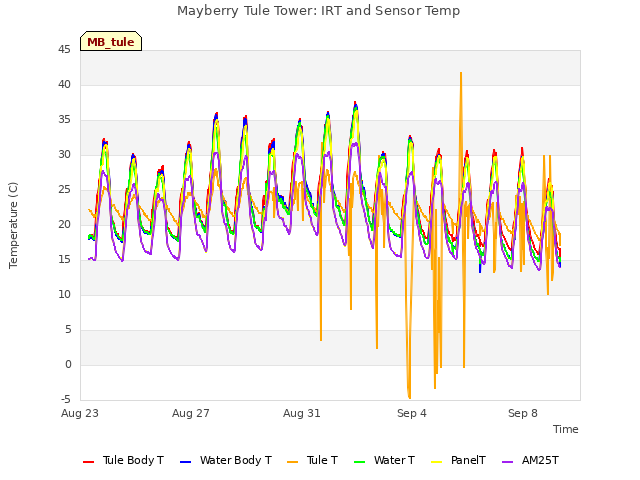Click the Tule Body T legend label
This screenshot has height=480, width=640.
(x=133, y=460)
